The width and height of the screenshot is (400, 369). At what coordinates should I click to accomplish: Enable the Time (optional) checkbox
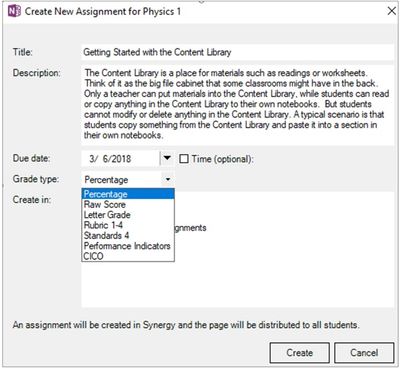pyautogui.click(x=184, y=159)
